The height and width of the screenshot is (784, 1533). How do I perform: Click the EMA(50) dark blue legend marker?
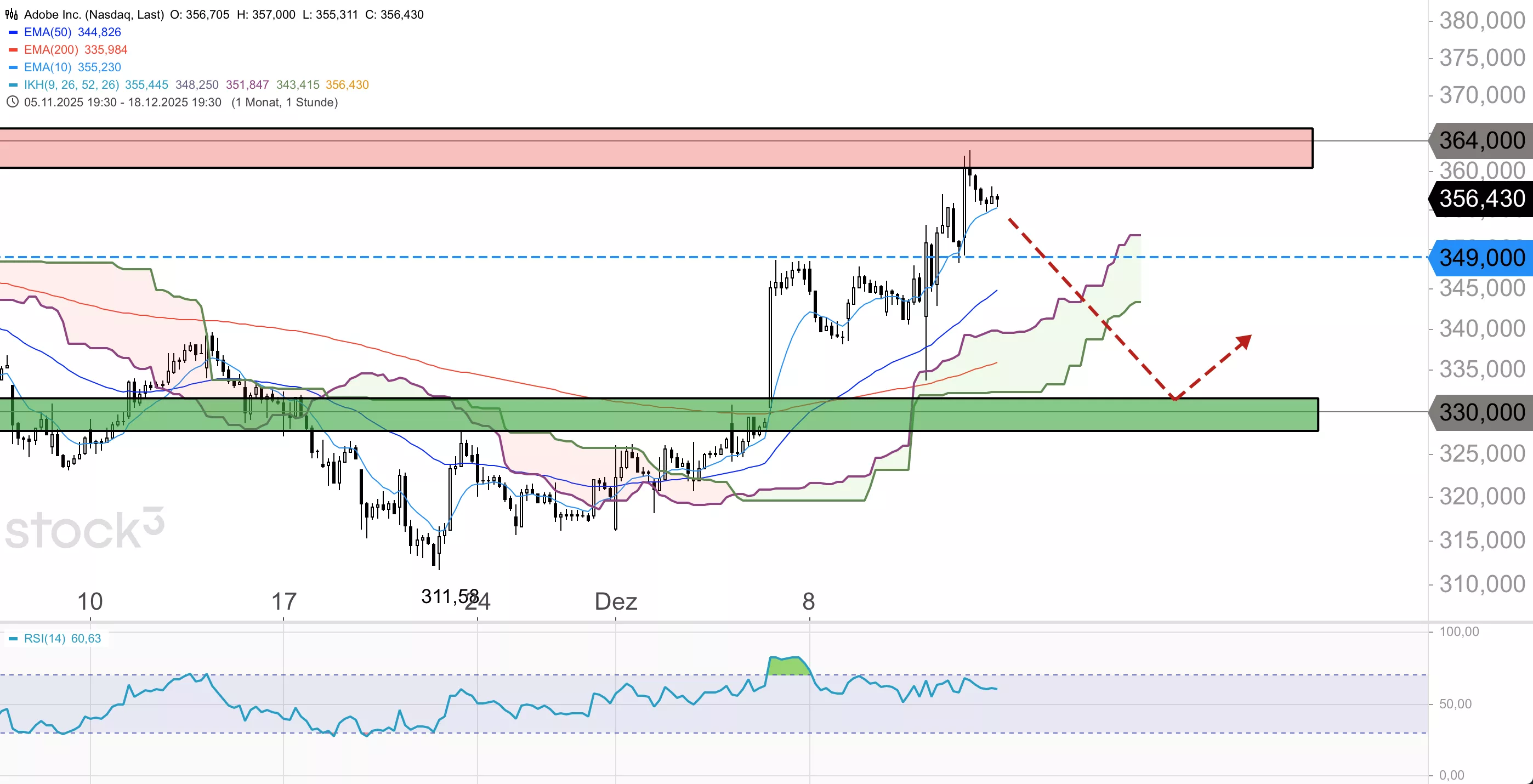13,32
